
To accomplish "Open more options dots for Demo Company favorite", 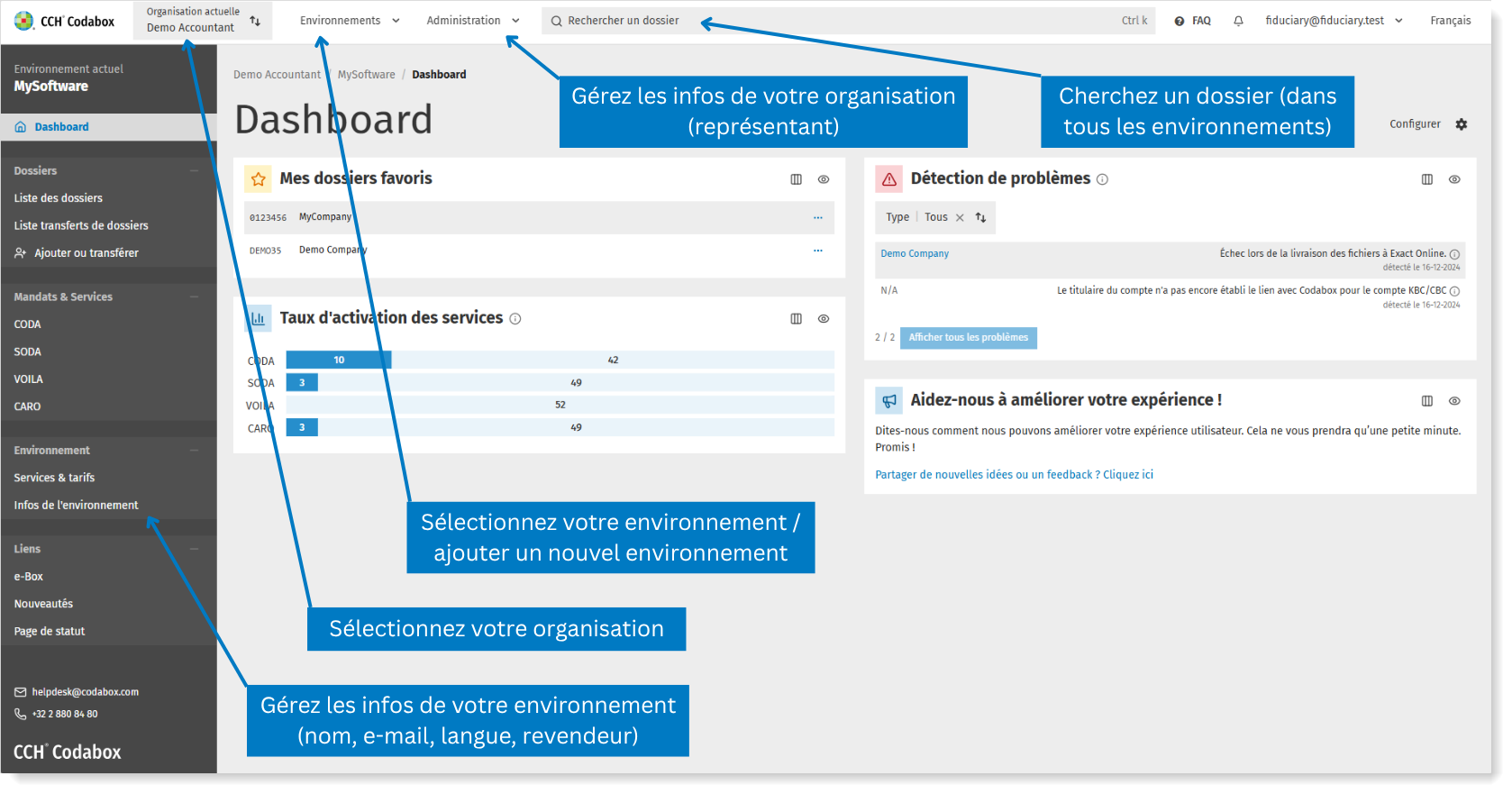I will point(818,251).
